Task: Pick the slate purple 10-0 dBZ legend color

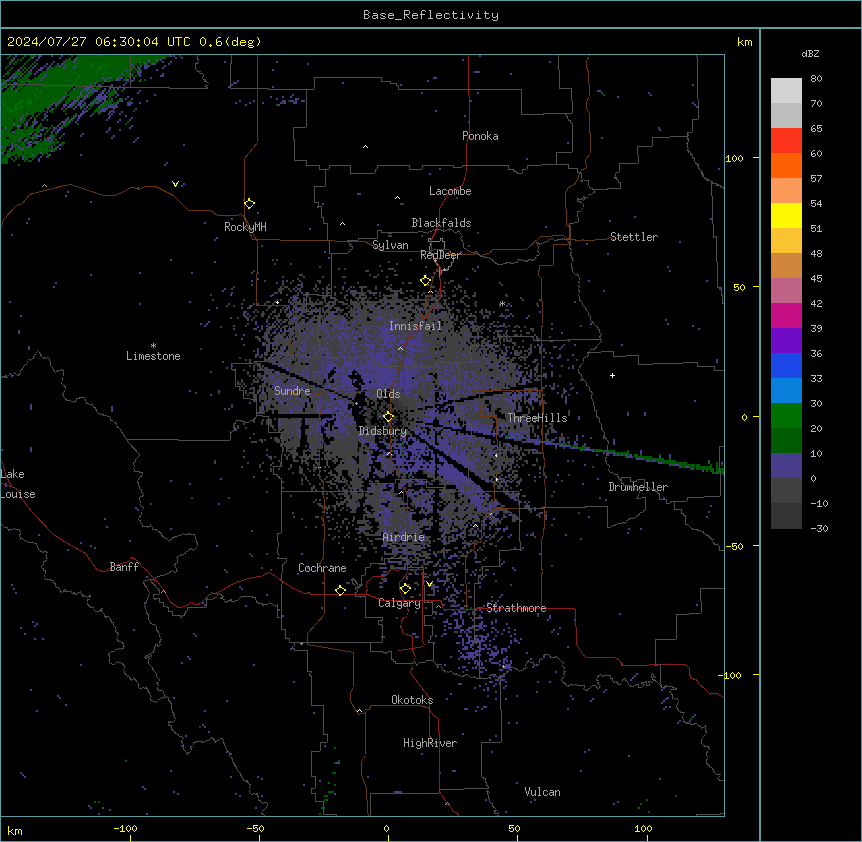Action: point(786,466)
